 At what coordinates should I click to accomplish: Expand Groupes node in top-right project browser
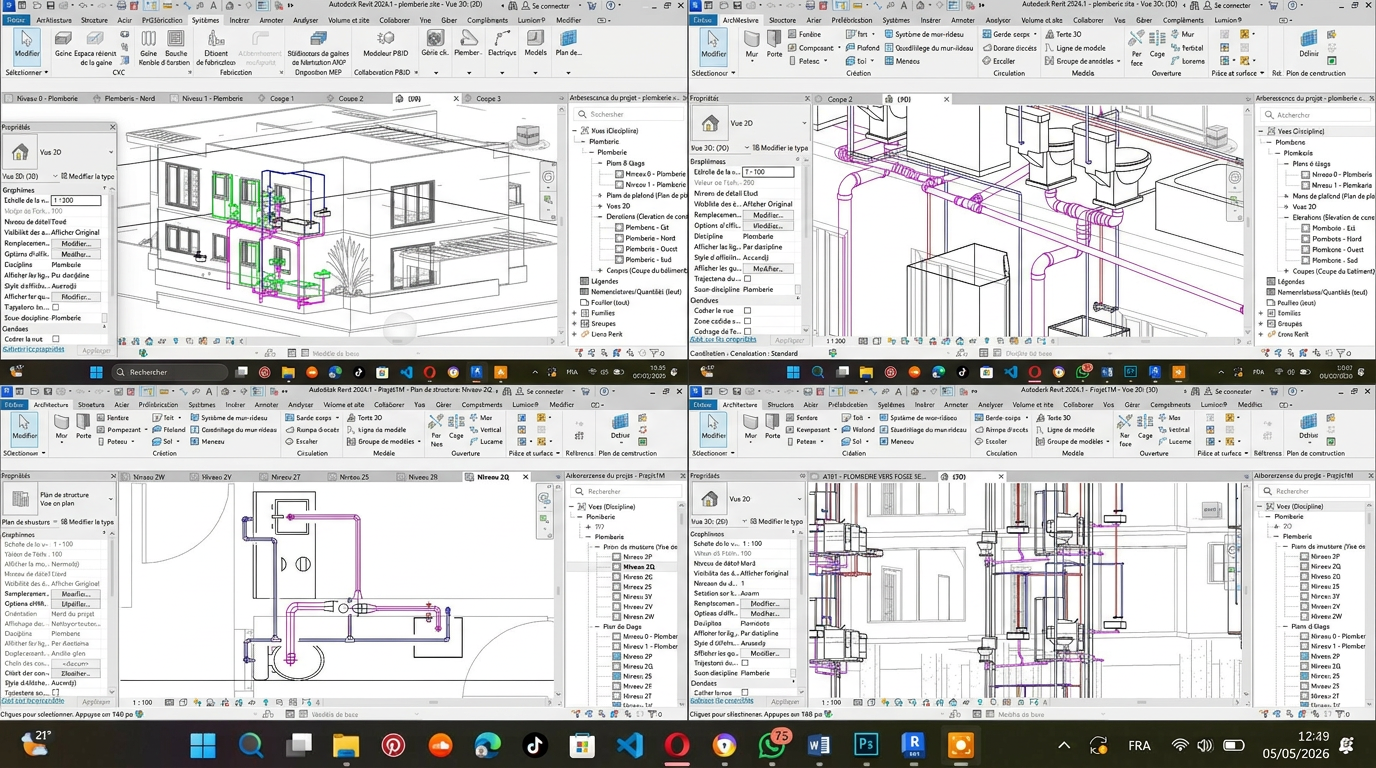(x=1262, y=324)
